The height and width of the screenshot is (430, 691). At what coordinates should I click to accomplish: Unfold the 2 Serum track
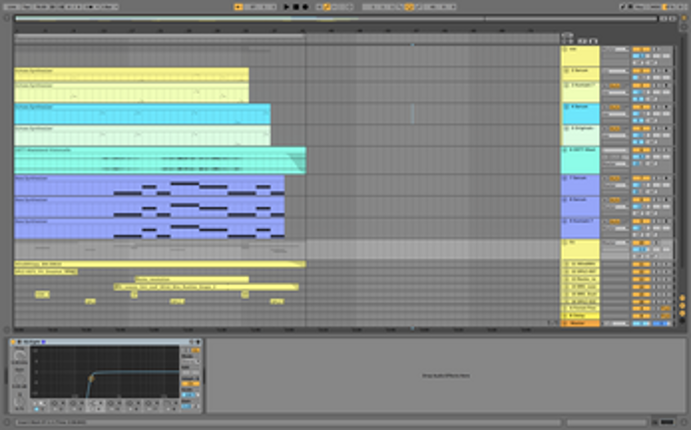(x=566, y=70)
